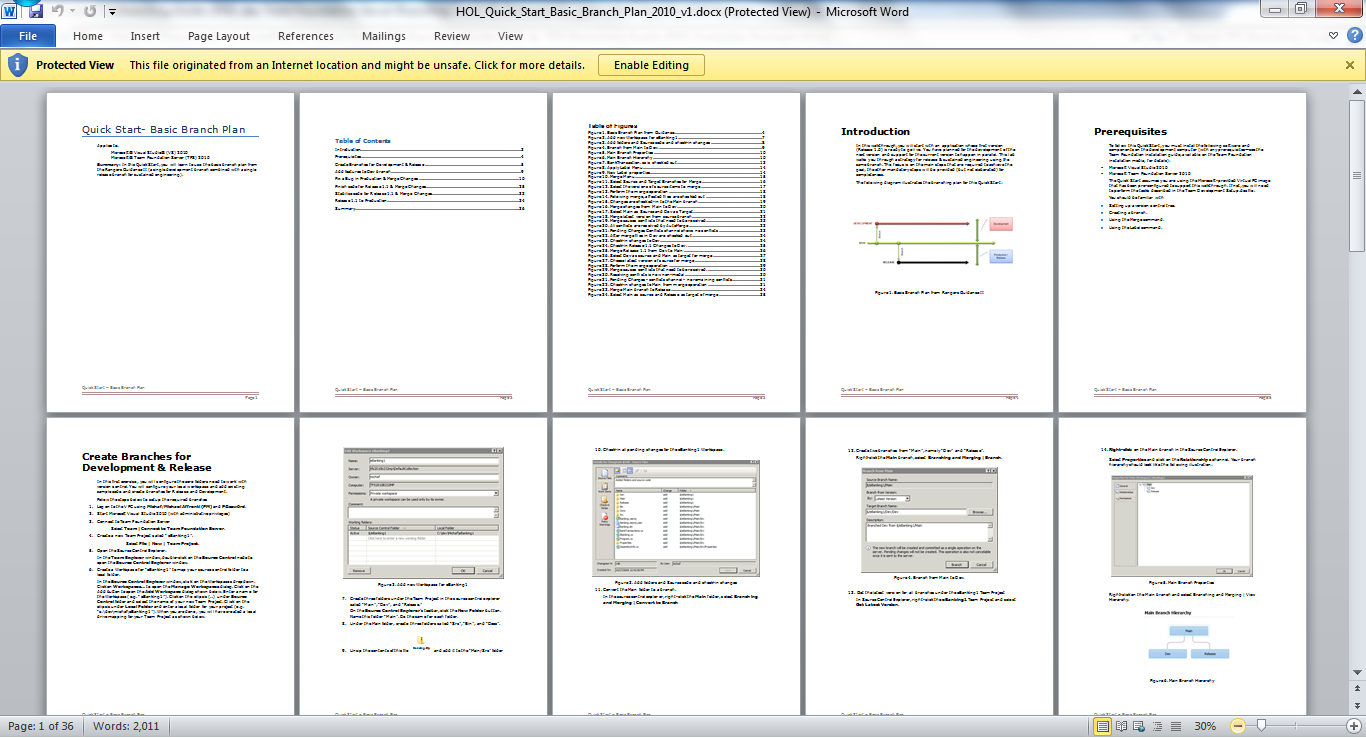1366x738 pixels.
Task: Click the Table of Contents page
Action: (424, 252)
